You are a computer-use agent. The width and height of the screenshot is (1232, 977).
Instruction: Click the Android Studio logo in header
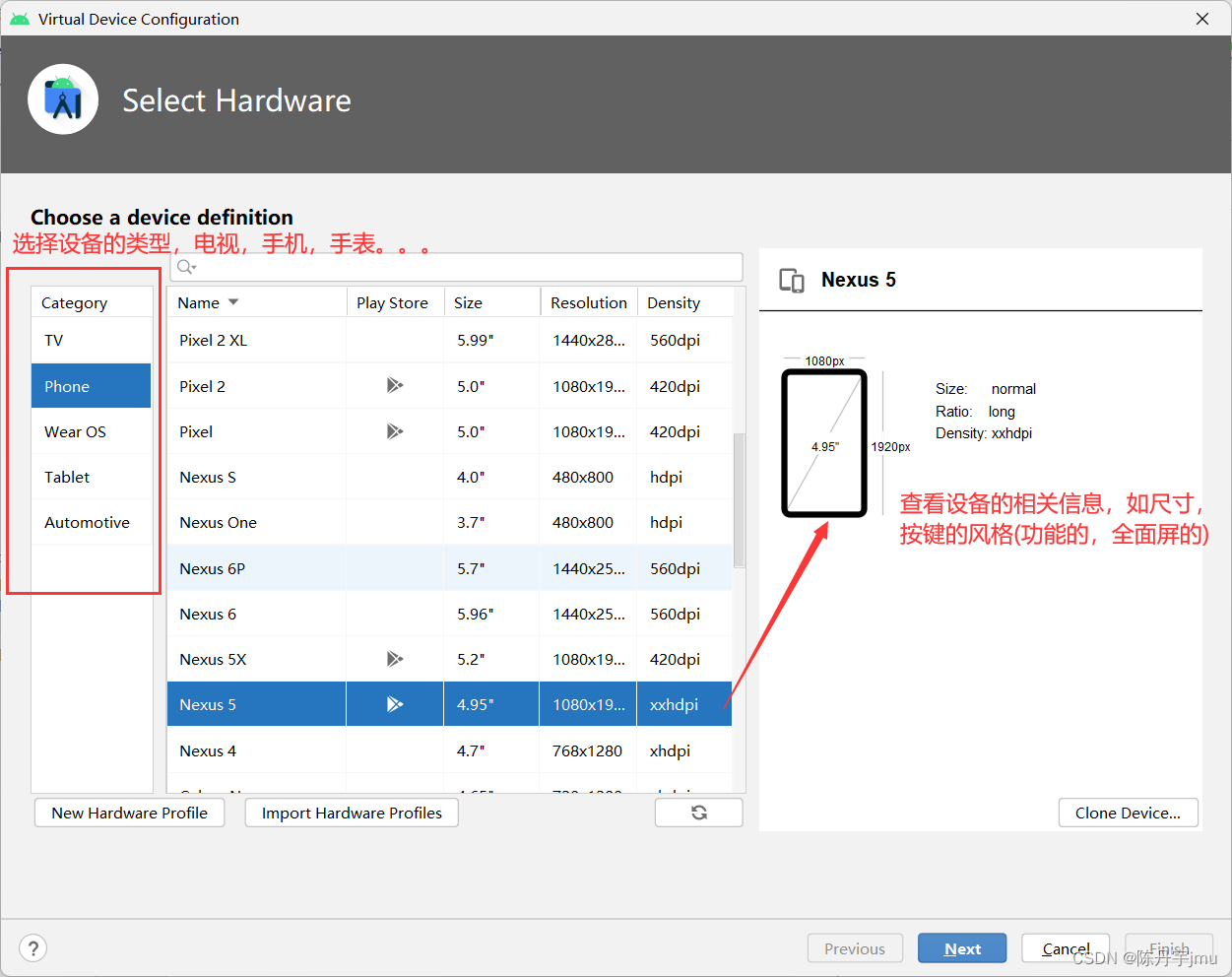pos(63,99)
